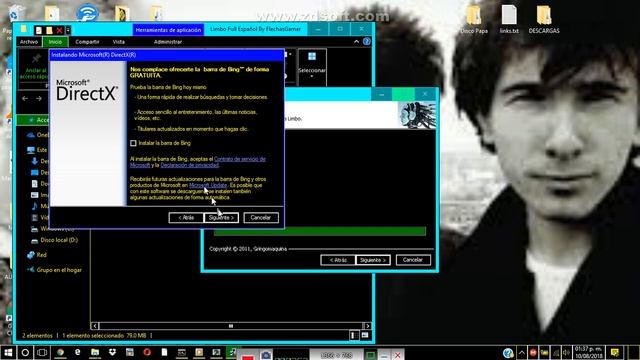Viewport: 640px width, 360px height.
Task: Click Cancelar in the Limbo setup window
Action: point(413,260)
